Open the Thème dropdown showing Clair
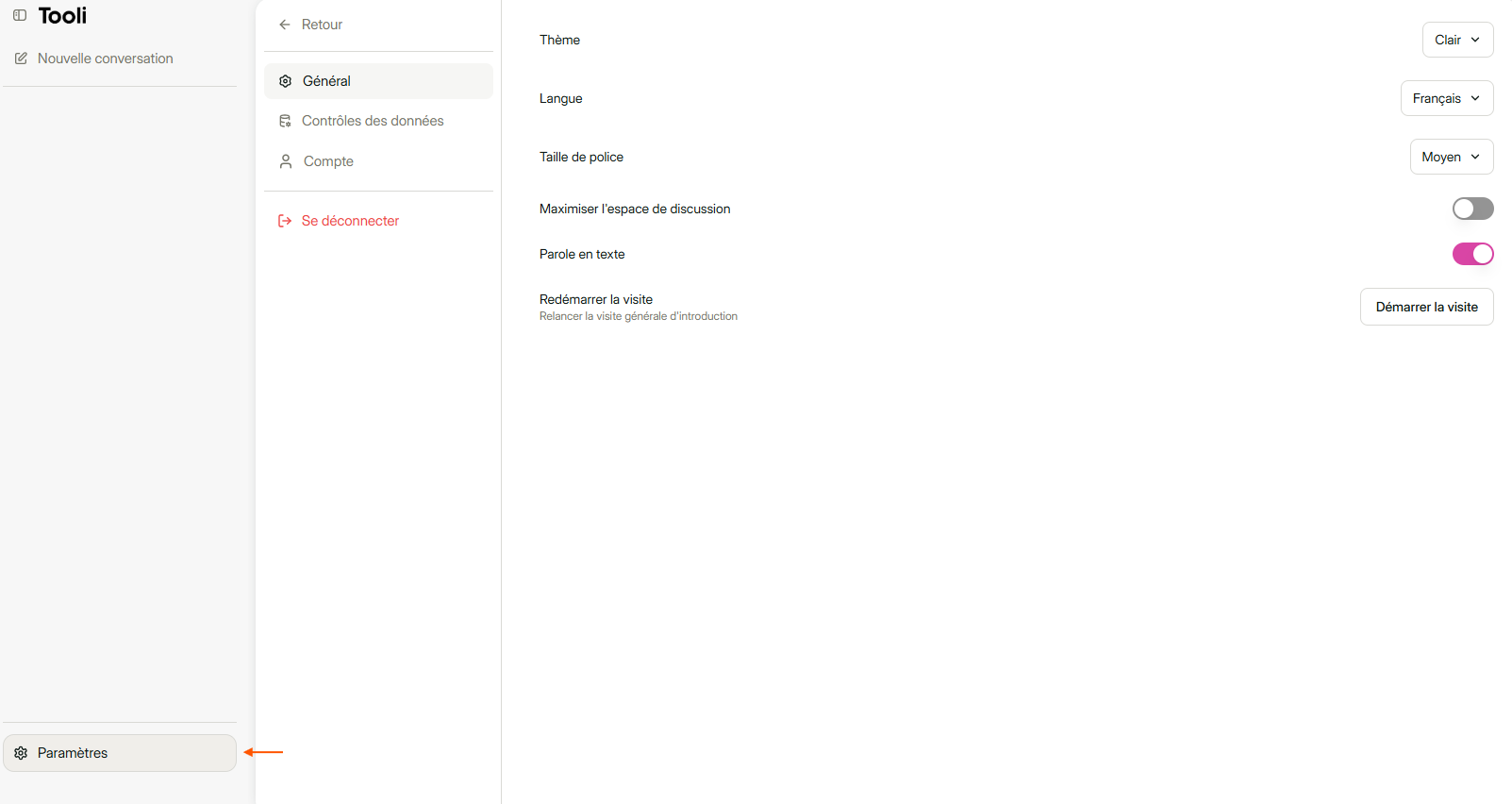1512x804 pixels. click(1457, 40)
